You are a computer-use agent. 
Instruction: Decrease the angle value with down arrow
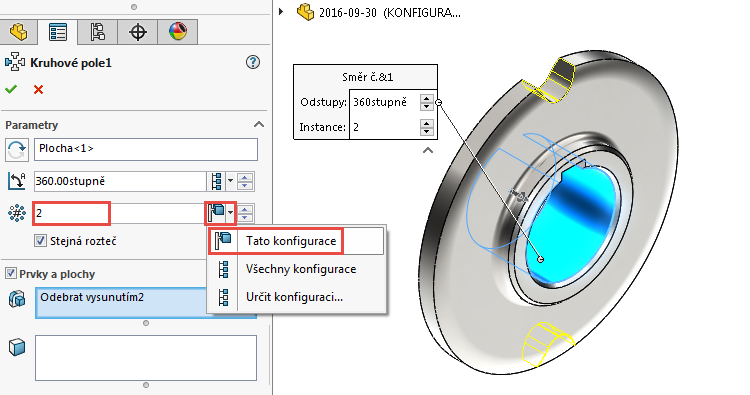(x=245, y=186)
